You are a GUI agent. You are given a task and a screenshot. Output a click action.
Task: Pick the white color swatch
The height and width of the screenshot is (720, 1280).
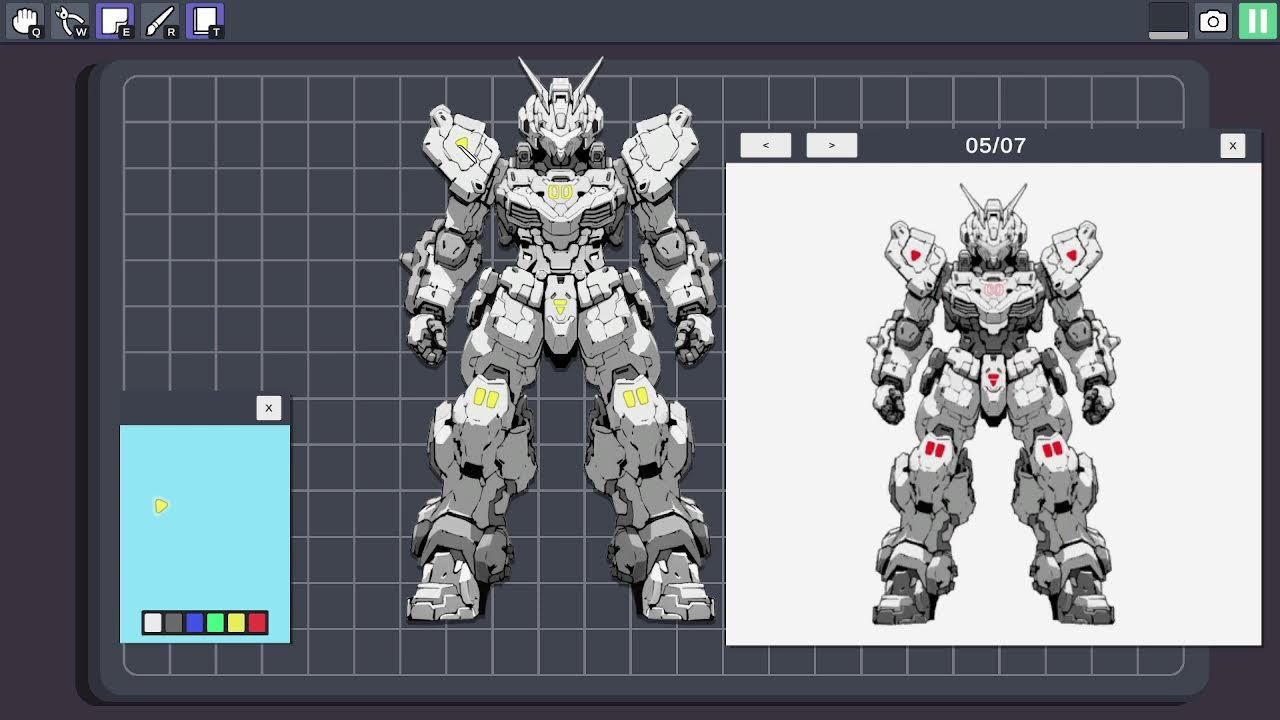(152, 623)
